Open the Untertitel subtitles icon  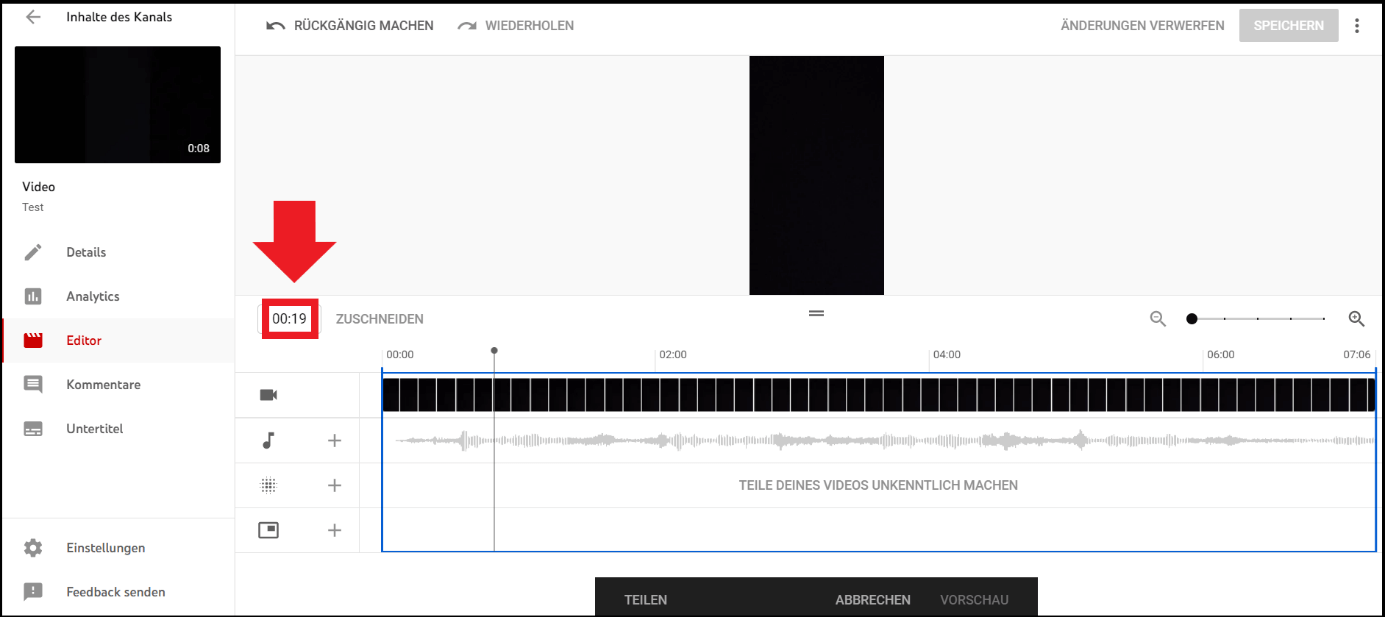coord(33,428)
